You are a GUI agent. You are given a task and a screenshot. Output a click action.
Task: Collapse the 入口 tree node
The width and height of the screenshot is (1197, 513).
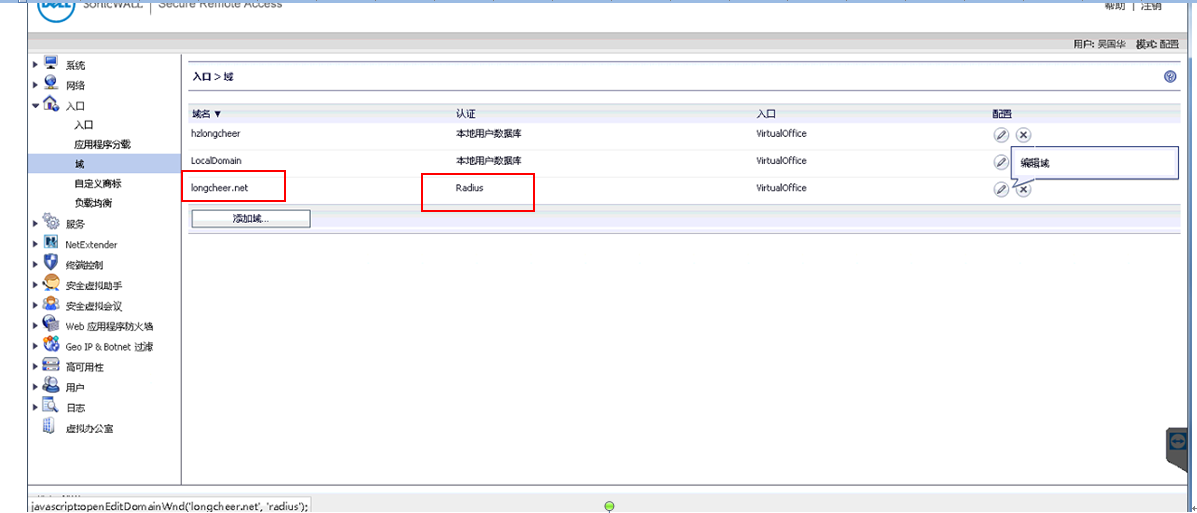tap(36, 105)
